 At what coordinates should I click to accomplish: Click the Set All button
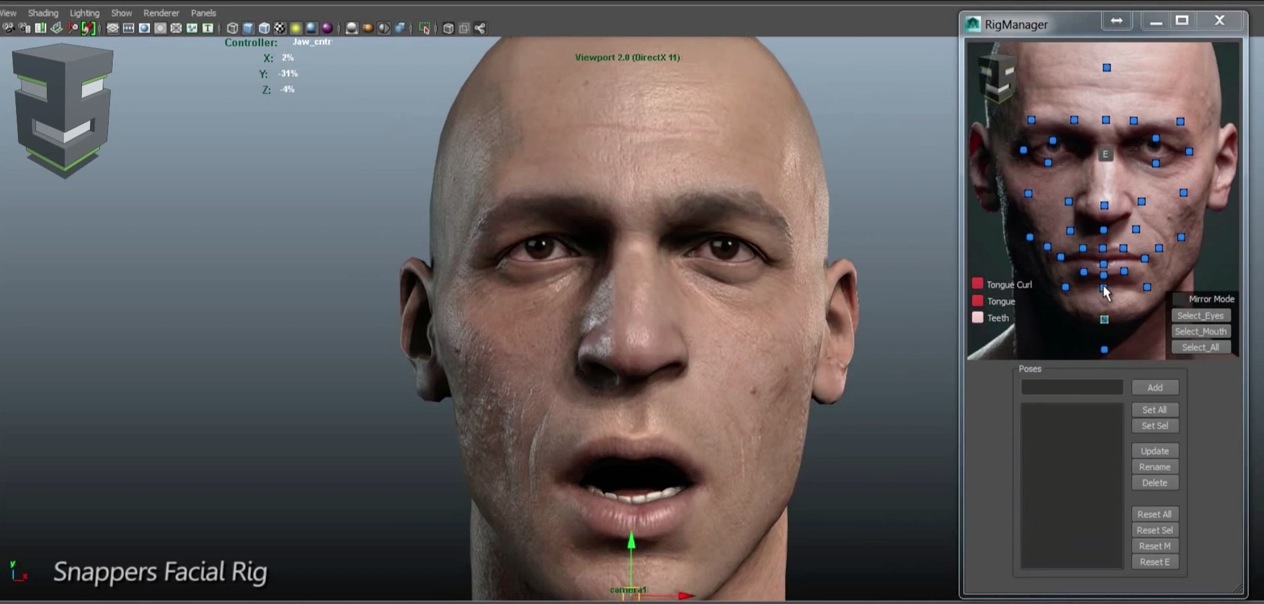(x=1155, y=410)
